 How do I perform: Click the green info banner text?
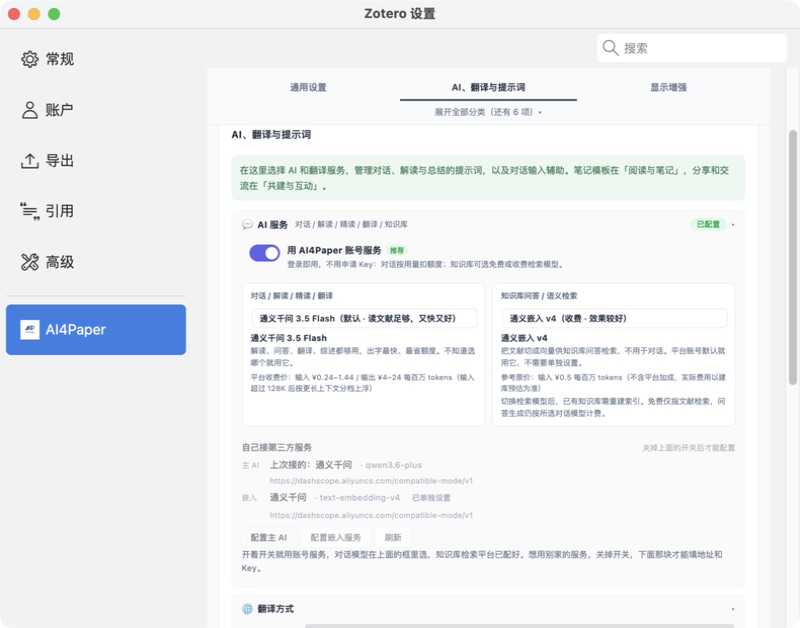[484, 178]
